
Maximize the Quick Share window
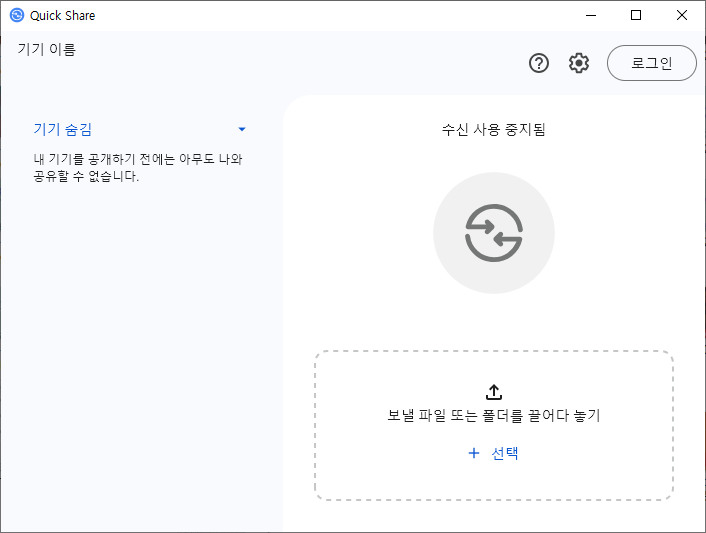click(x=636, y=15)
